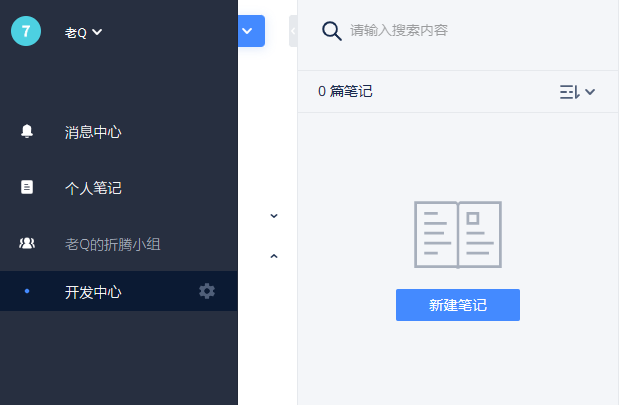Click the magnifier search icon
624x405 pixels.
coord(332,31)
